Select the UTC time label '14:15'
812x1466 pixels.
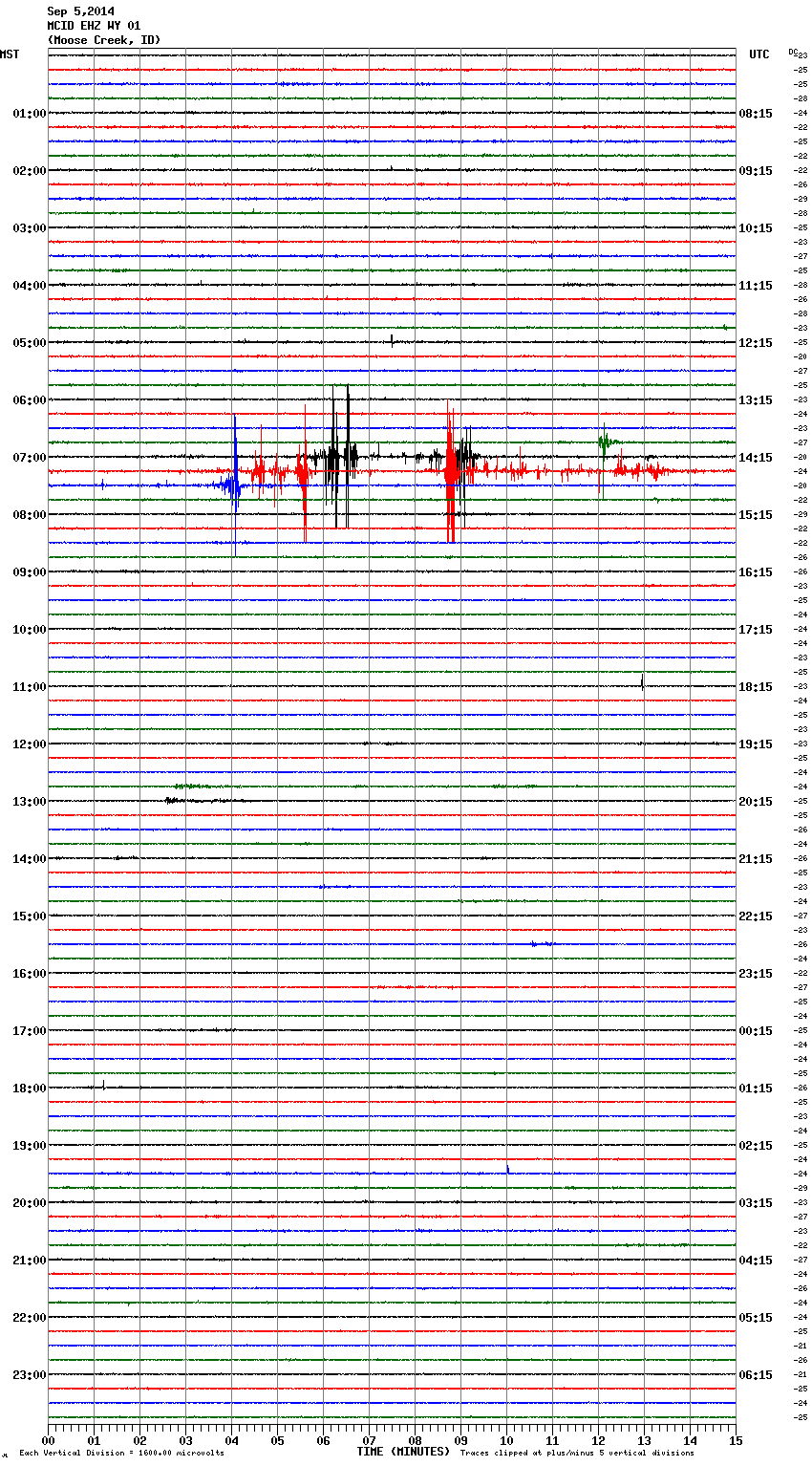click(x=756, y=458)
